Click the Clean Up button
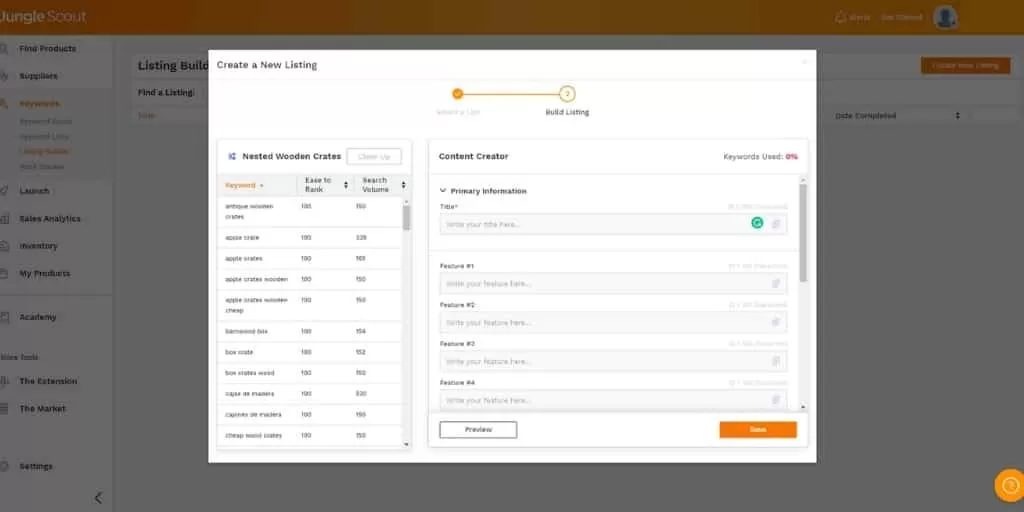The height and width of the screenshot is (512, 1024). (374, 157)
